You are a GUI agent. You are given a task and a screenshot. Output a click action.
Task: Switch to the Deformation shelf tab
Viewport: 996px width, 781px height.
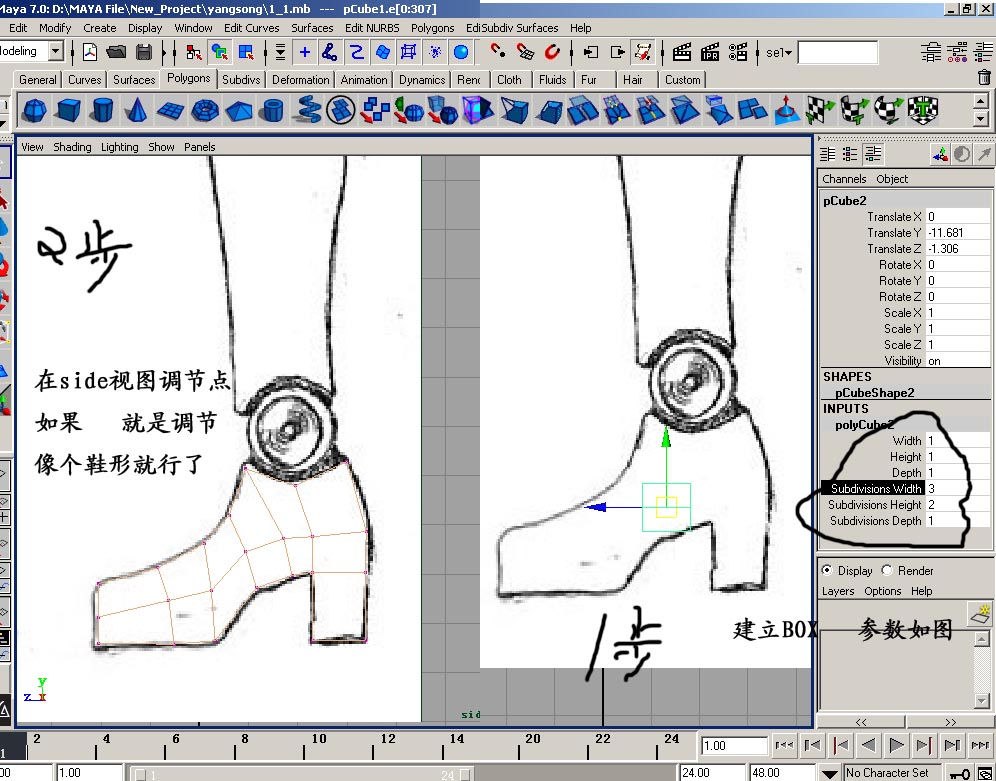pos(300,79)
